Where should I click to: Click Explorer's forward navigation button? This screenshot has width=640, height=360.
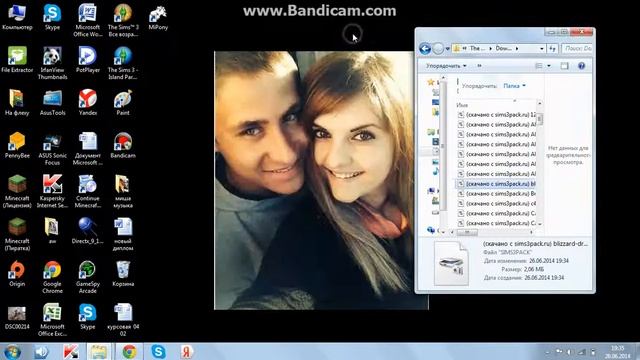point(438,49)
